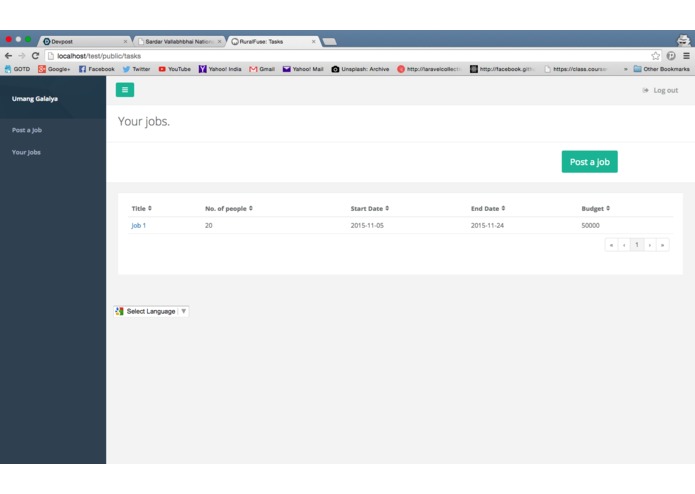This screenshot has width=695, height=494.
Task: Go to the last page of results
Action: (x=663, y=245)
